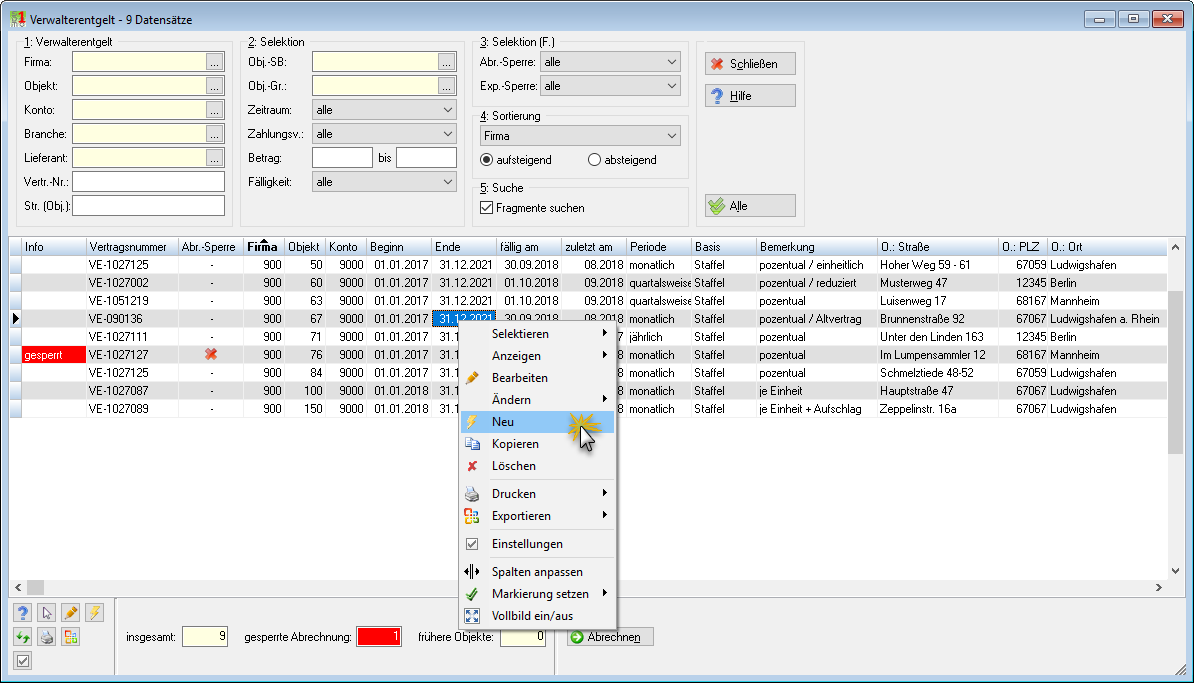
Task: Click the green check icon beside Markierung setzen
Action: [472, 594]
